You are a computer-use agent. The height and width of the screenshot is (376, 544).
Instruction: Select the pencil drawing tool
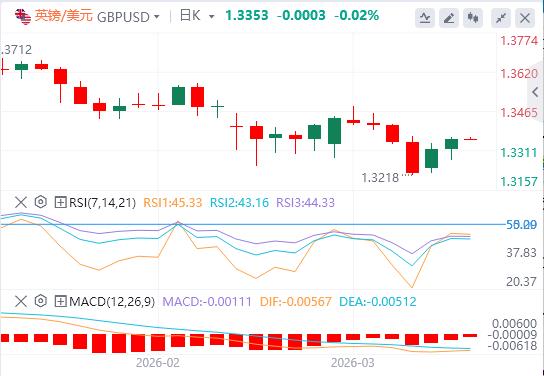(x=449, y=18)
